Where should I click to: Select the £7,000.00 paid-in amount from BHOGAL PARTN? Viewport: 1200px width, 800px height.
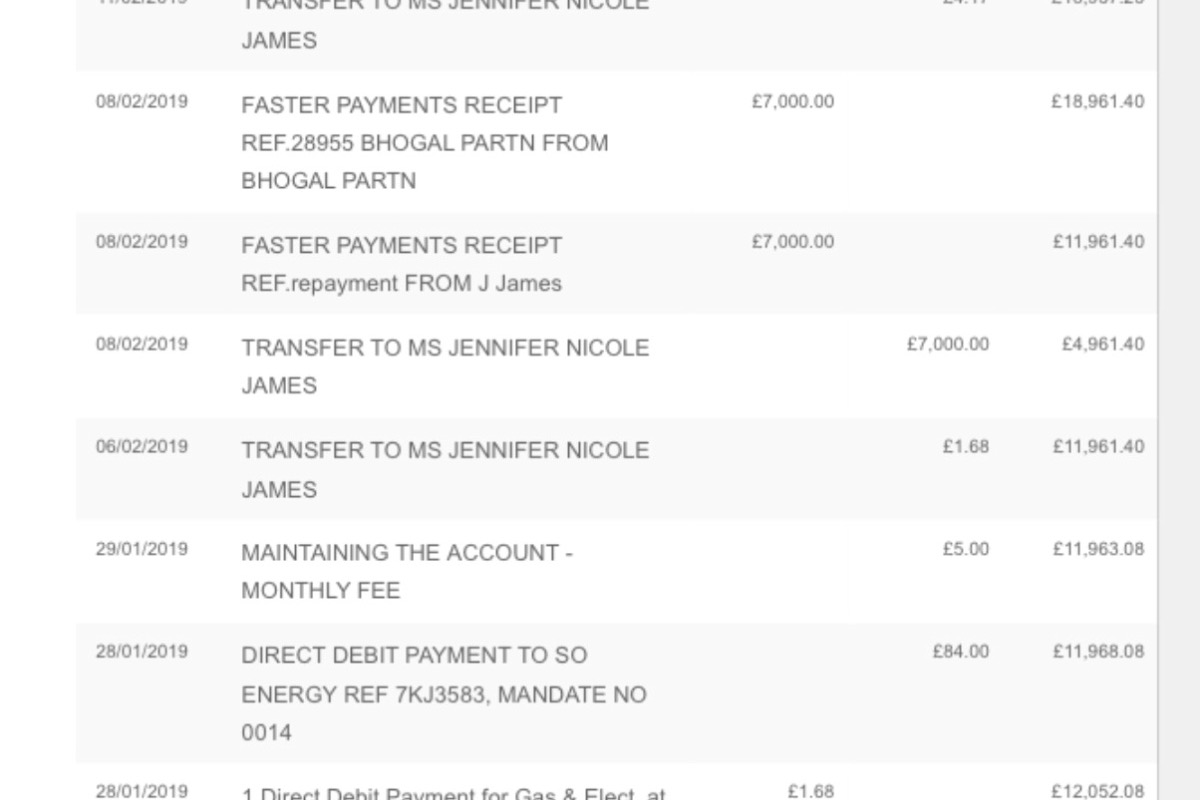[792, 102]
